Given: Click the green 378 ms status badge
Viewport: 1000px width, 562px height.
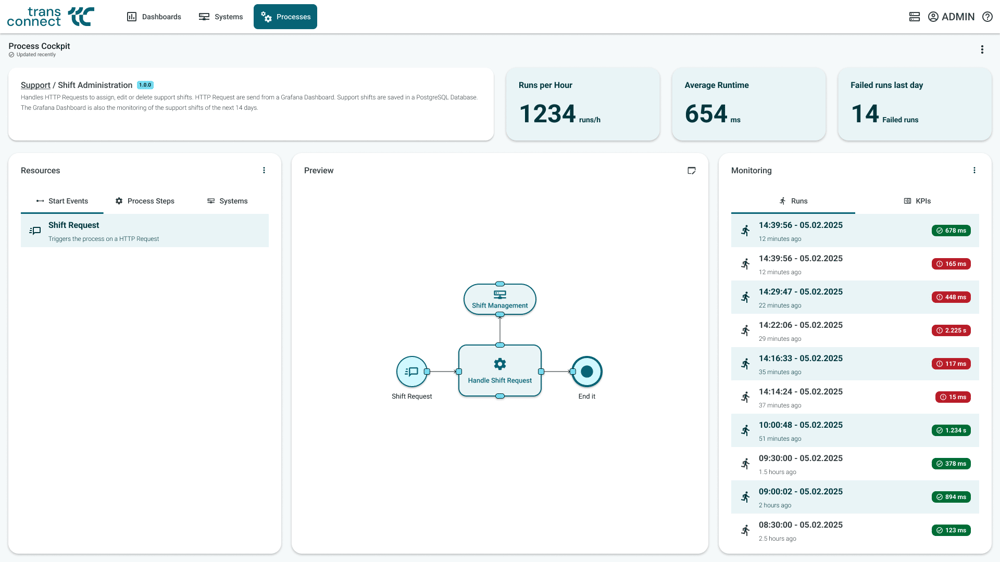Looking at the screenshot, I should click(x=951, y=463).
